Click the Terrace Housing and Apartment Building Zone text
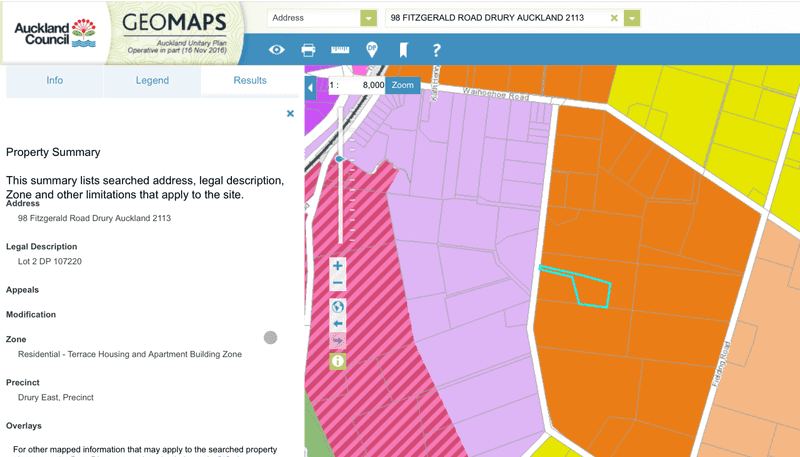The width and height of the screenshot is (800, 457). point(130,354)
